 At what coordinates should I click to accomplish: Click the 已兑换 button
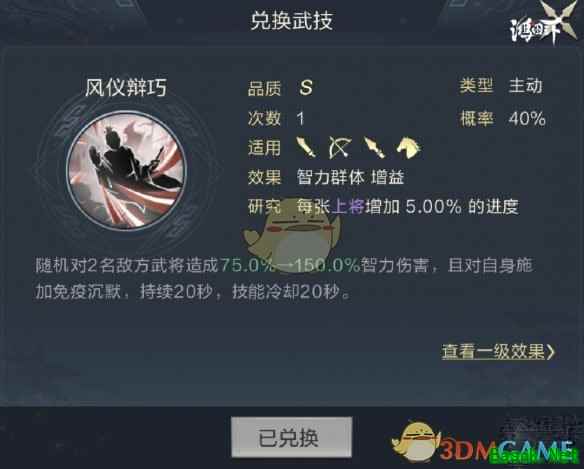291,437
